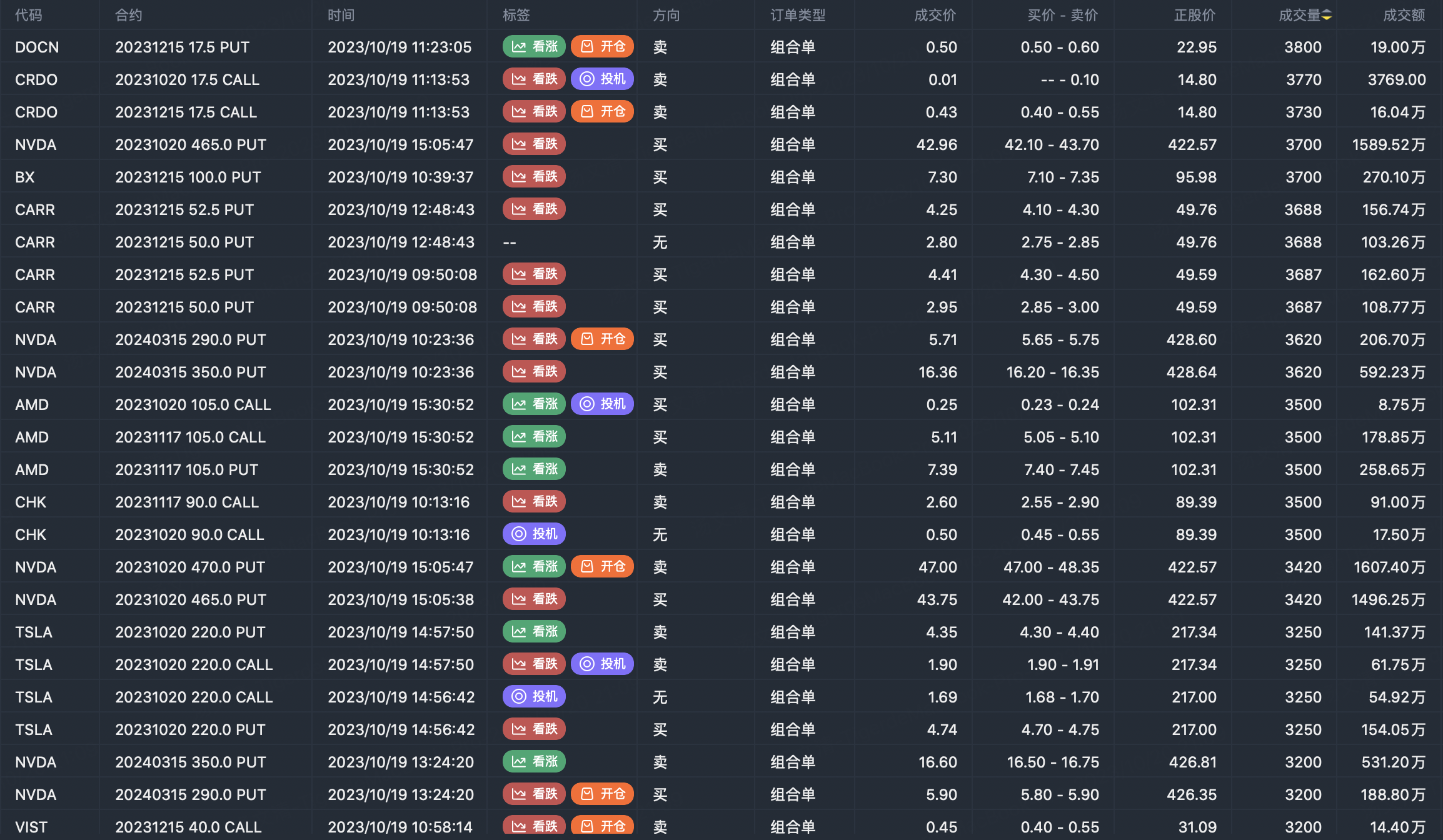Click the 31.09 underlying price
Screen dimensions: 1443x840
point(1197,827)
